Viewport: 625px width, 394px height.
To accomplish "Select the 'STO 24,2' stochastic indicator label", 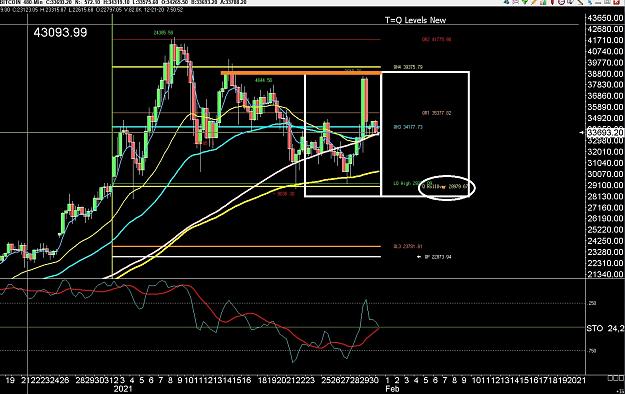I will [x=605, y=328].
